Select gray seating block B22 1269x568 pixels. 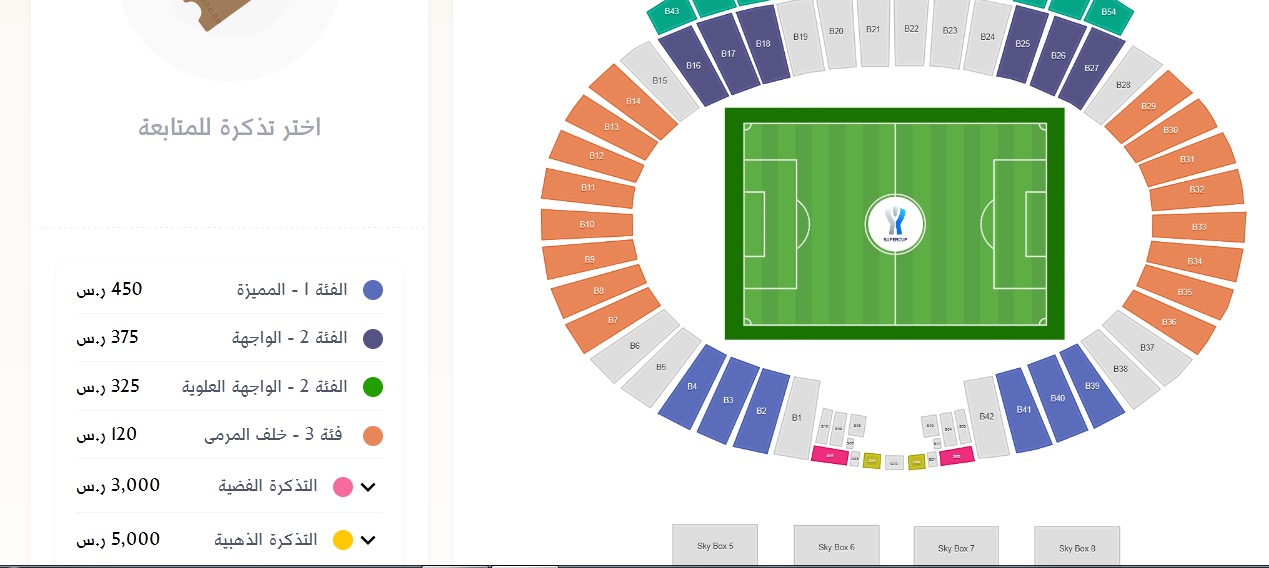pos(911,31)
